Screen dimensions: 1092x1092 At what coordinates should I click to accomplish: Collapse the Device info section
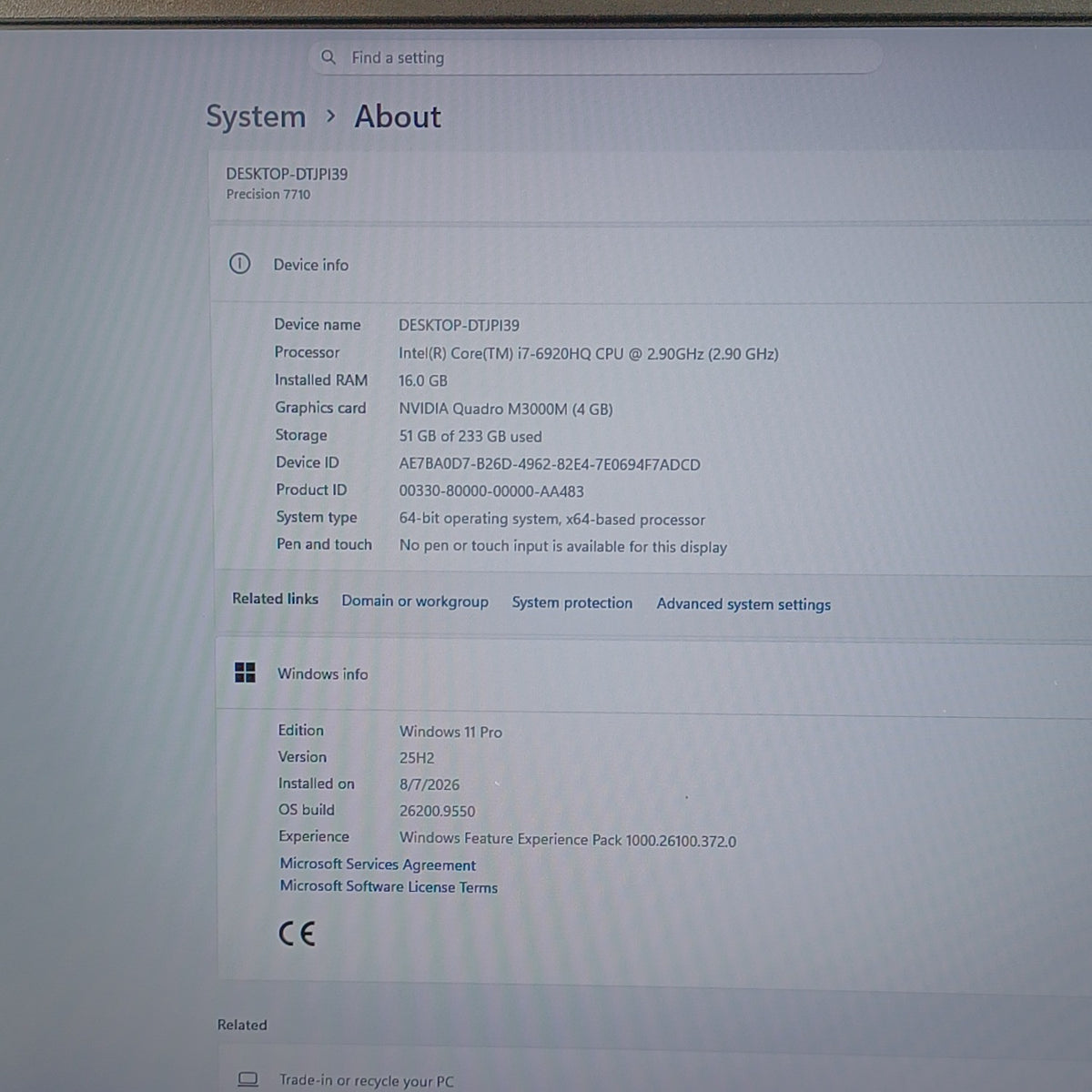point(651,265)
